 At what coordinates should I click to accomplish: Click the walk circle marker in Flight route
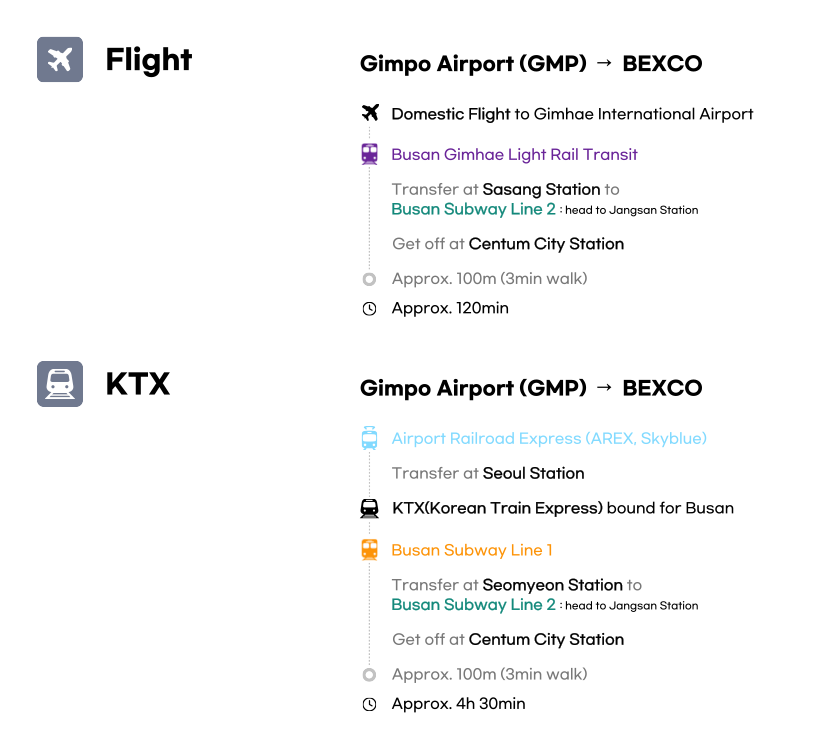[370, 279]
